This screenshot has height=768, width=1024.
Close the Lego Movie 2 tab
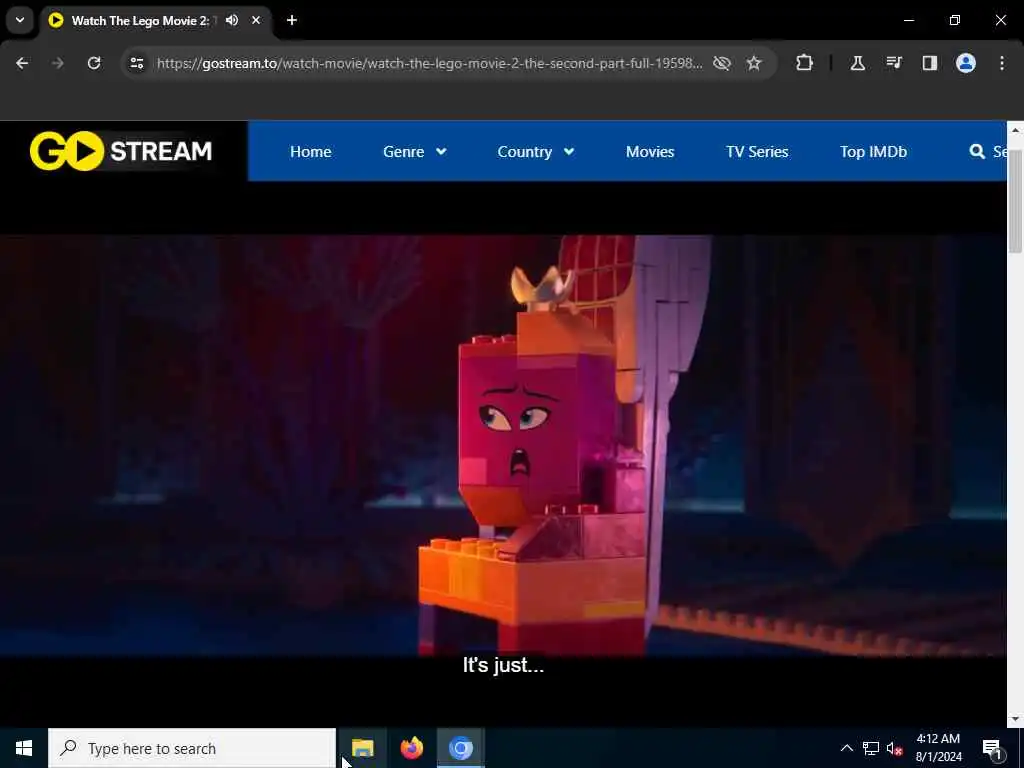click(x=256, y=20)
